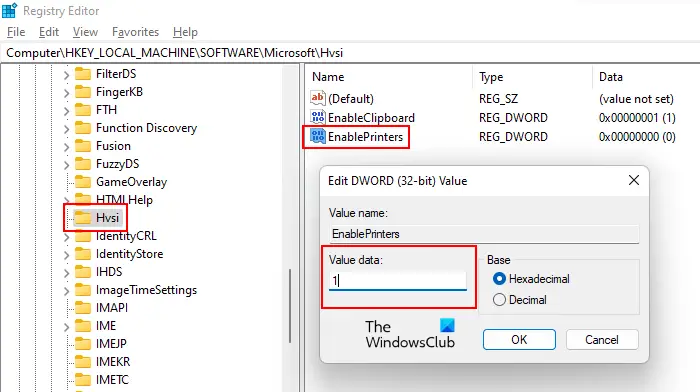Select the EnablePrinters value name

tap(366, 137)
